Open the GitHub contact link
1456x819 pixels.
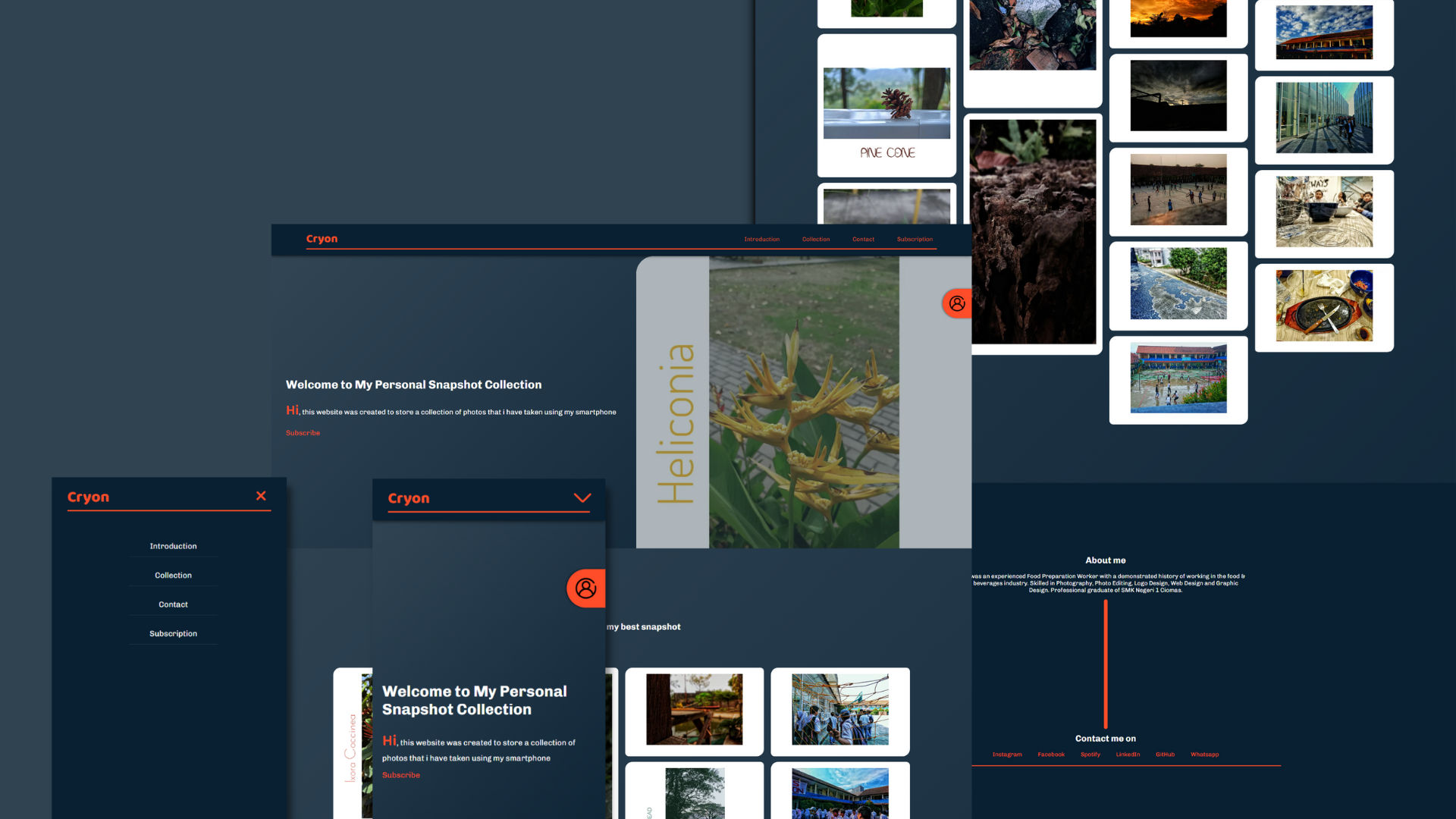pyautogui.click(x=1165, y=755)
